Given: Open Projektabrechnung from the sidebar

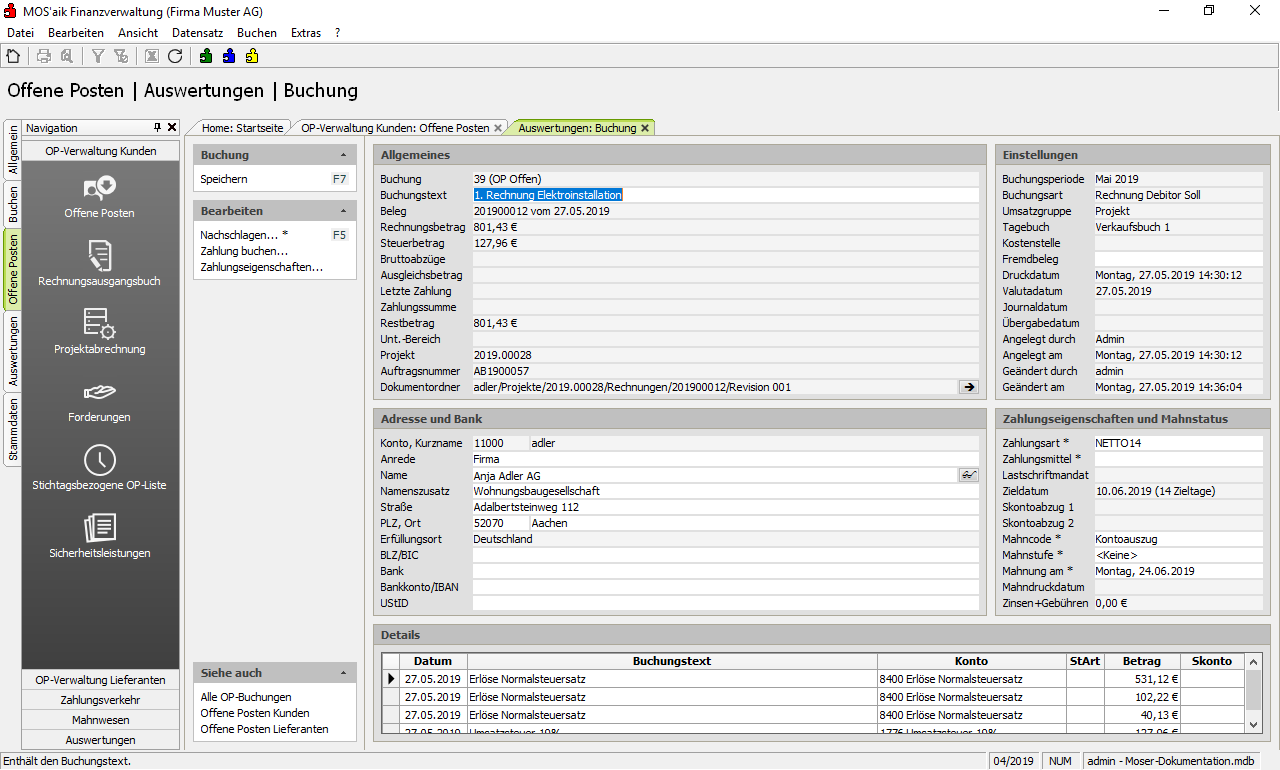Looking at the screenshot, I should click(x=100, y=330).
